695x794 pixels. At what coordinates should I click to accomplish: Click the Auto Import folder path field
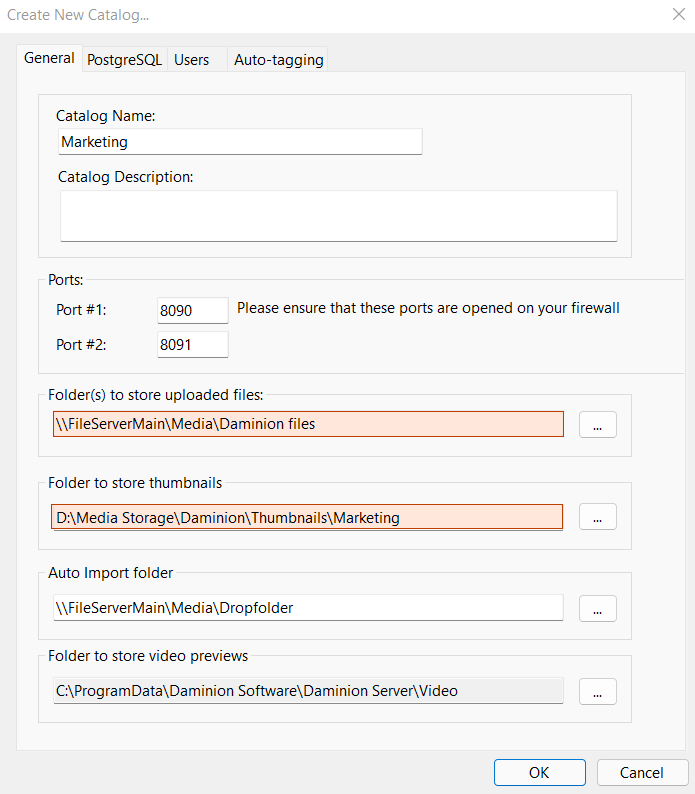click(308, 608)
